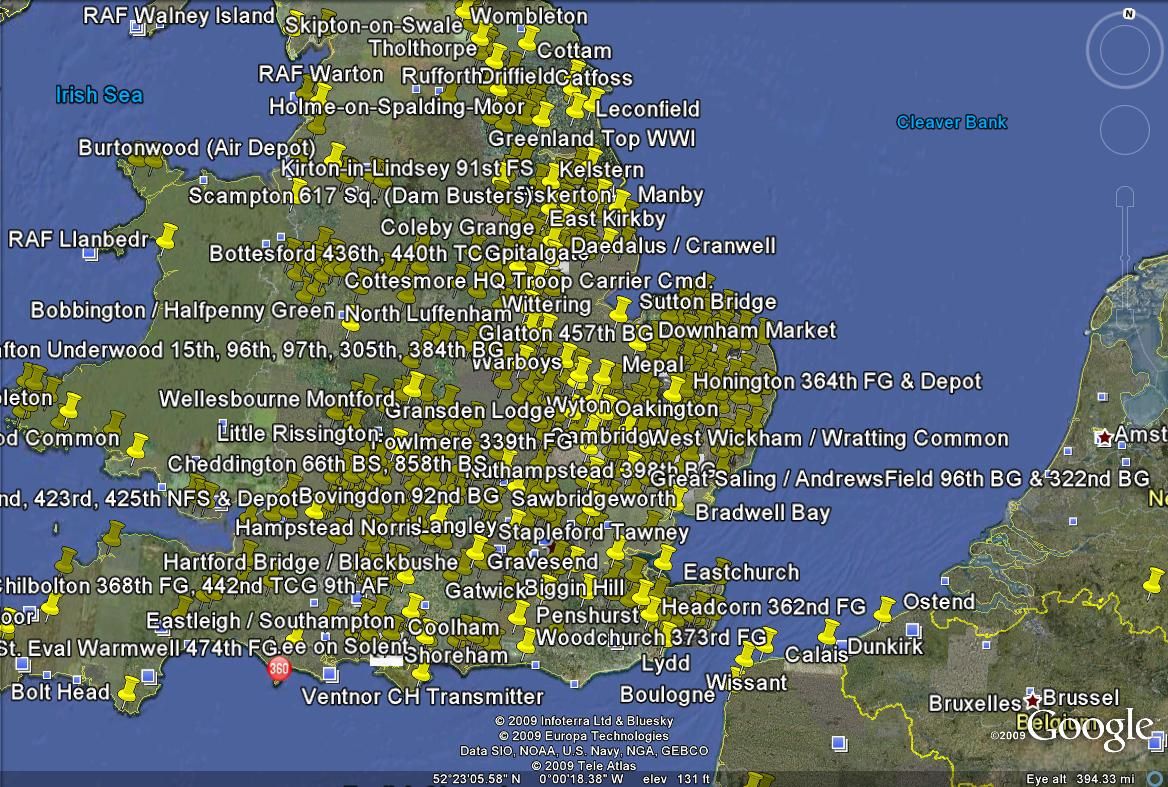Click the Honington 364th FG & Depot label
The width and height of the screenshot is (1168, 787).
(837, 381)
